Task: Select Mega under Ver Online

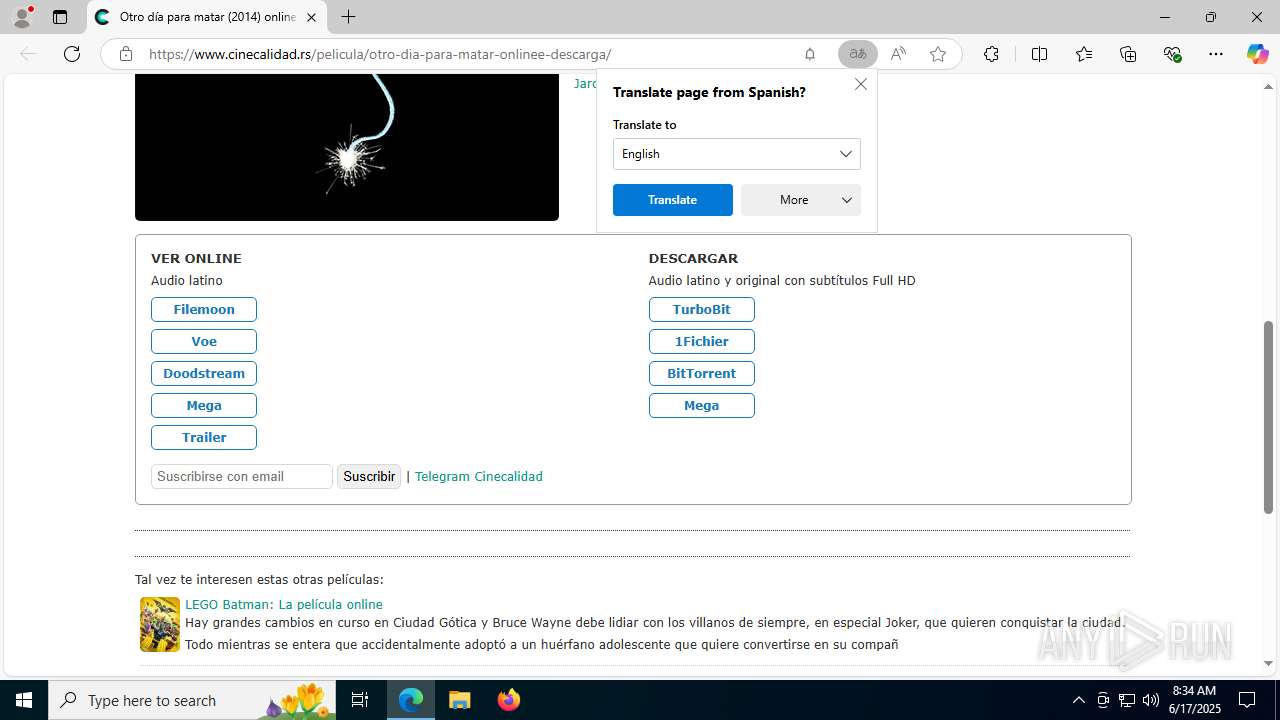Action: 204,405
